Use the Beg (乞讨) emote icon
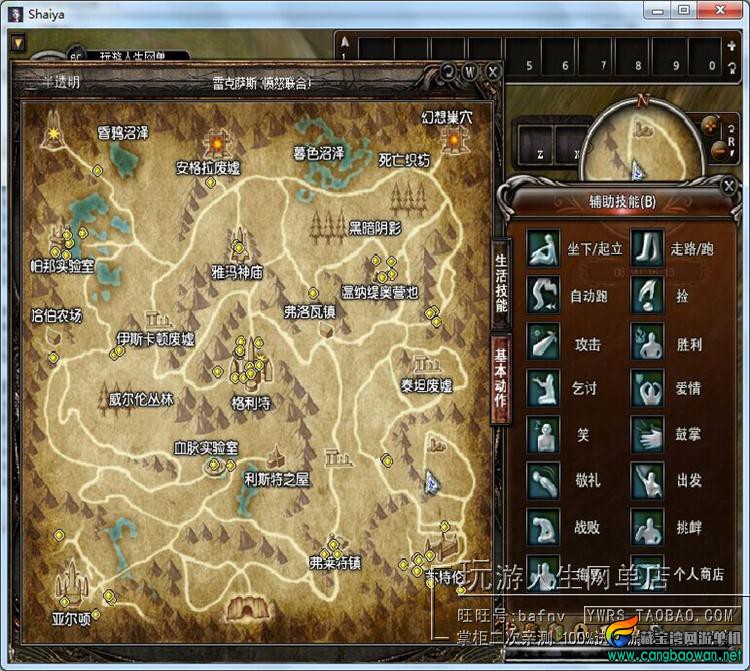 pos(543,388)
